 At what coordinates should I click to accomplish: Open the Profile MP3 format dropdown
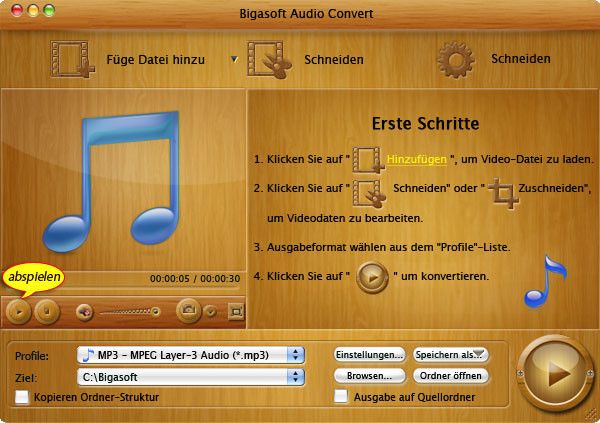point(191,355)
